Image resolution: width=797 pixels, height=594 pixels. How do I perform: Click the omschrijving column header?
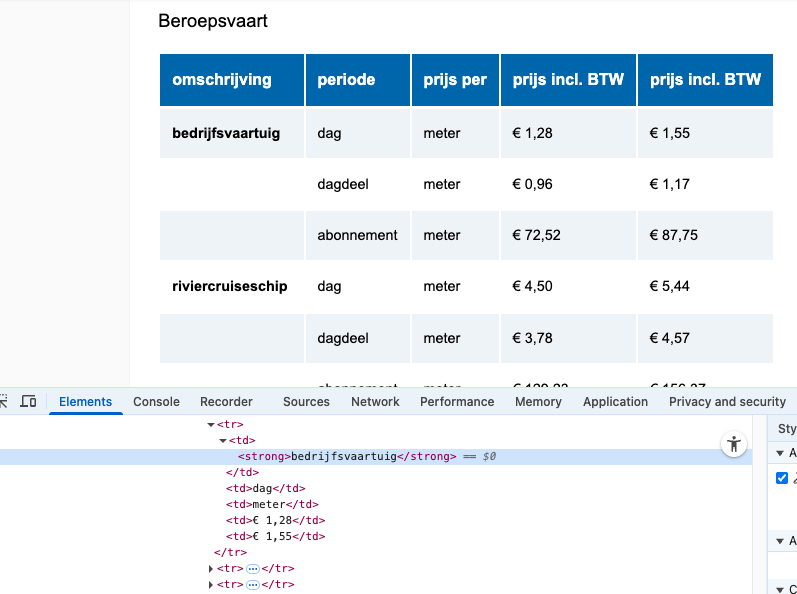232,80
